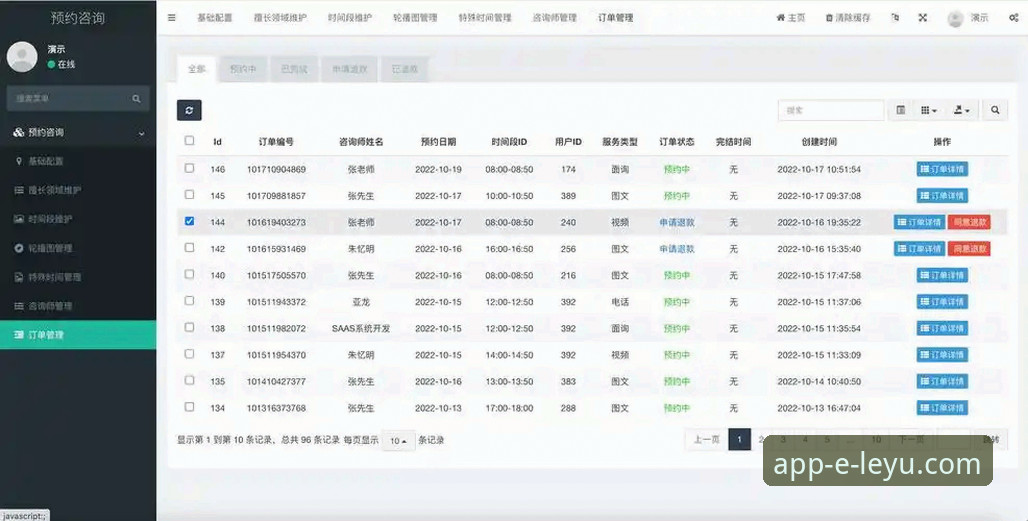The height and width of the screenshot is (521, 1028).
Task: Click 同意退款 for order Id 142
Action: [x=969, y=248]
